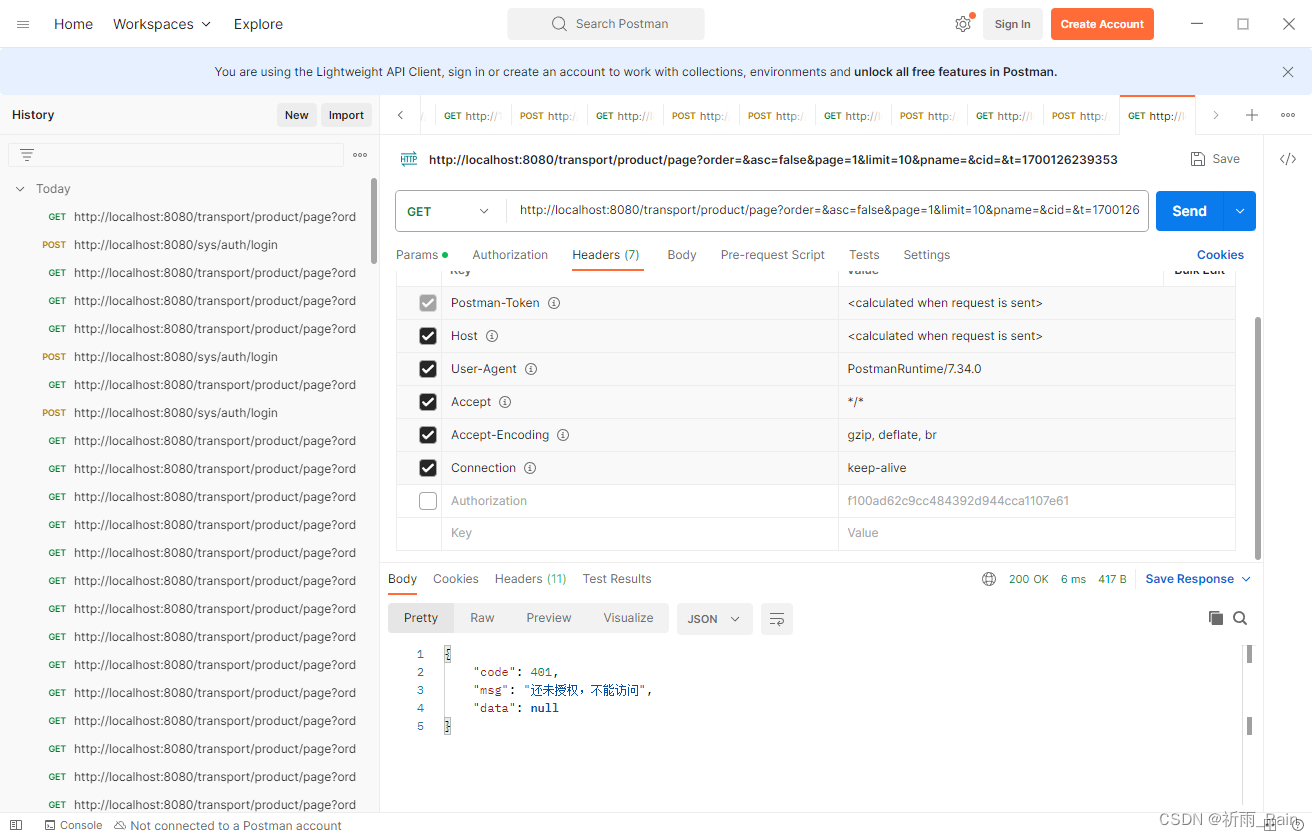Switch response view to Raw
The width and height of the screenshot is (1312, 837).
click(482, 618)
